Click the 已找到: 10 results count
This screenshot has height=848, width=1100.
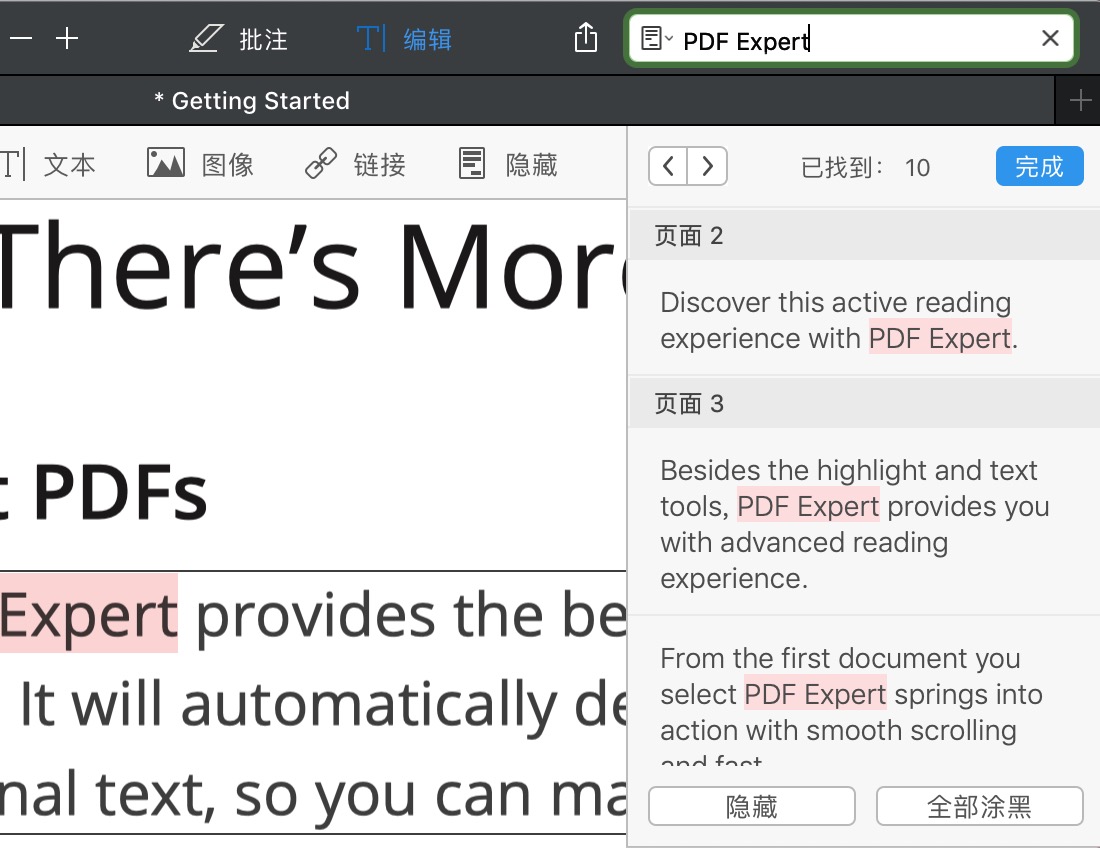(x=865, y=168)
